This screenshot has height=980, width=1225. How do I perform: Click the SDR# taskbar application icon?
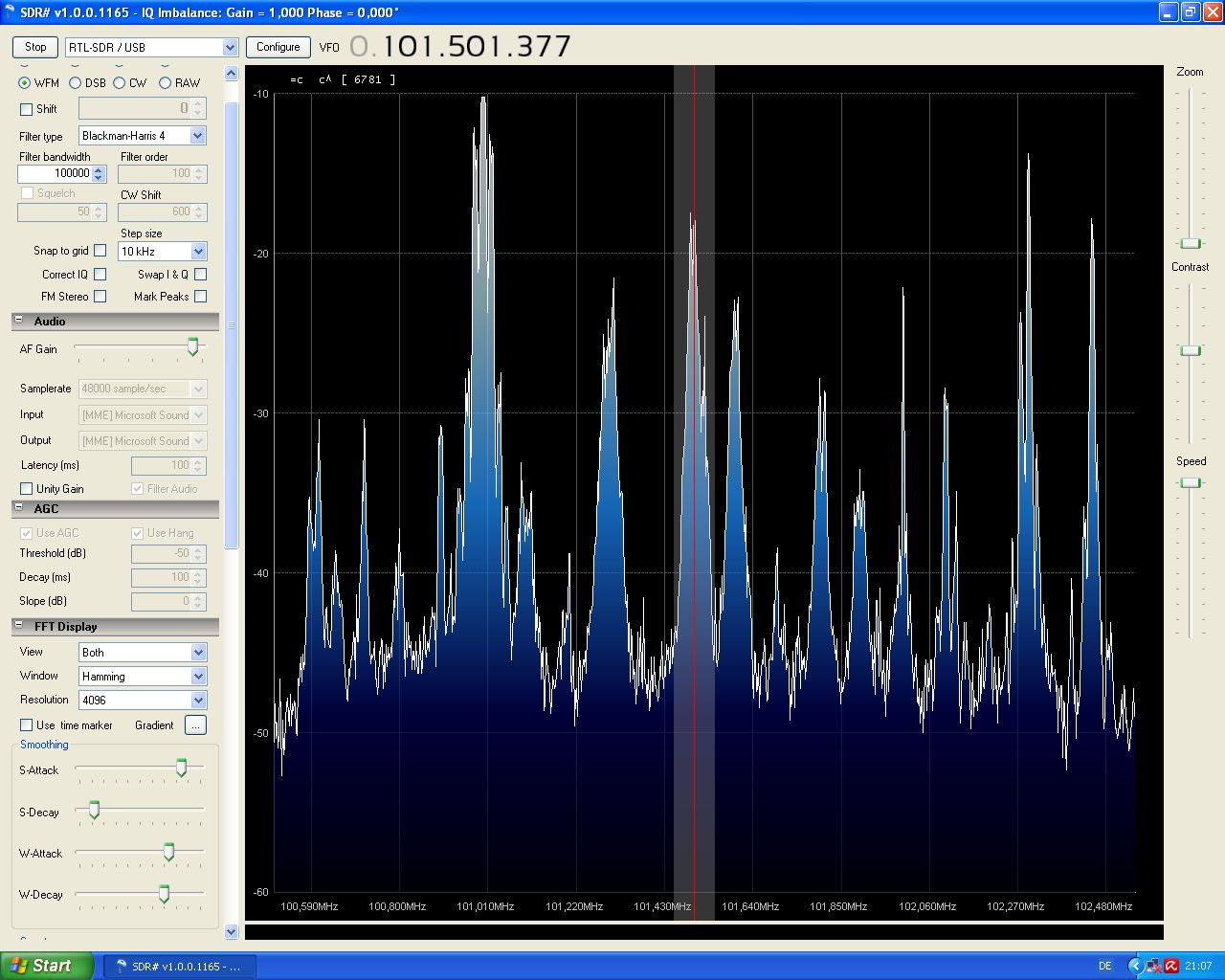(122, 967)
